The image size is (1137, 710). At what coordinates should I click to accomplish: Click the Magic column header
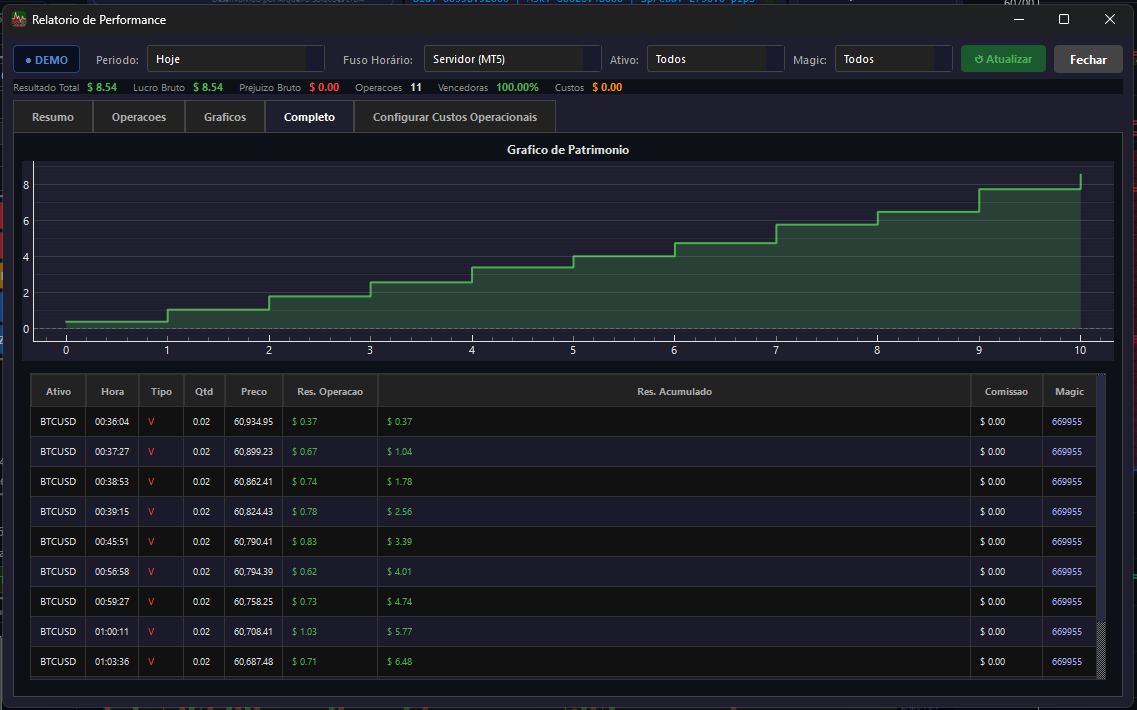[x=1069, y=391]
